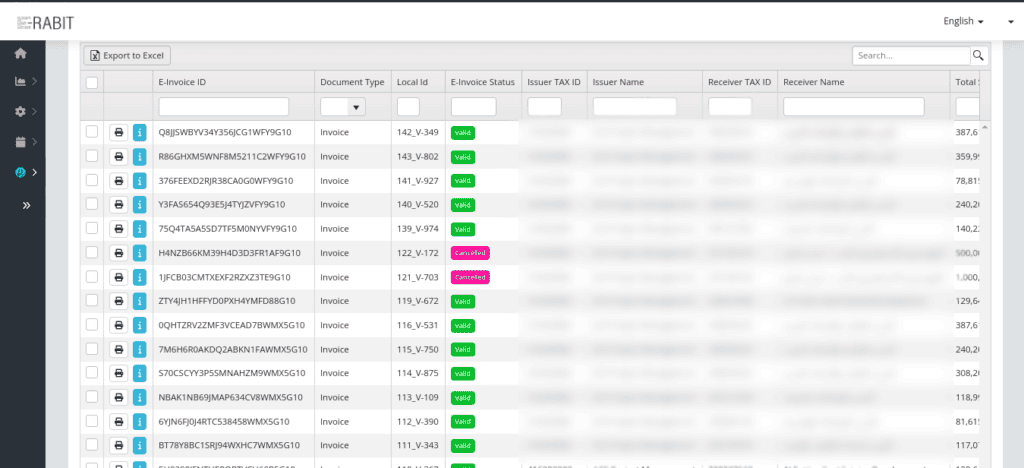Screen dimensions: 1024x468
Task: Show info for invoice 143_V-802
Action: (139, 156)
